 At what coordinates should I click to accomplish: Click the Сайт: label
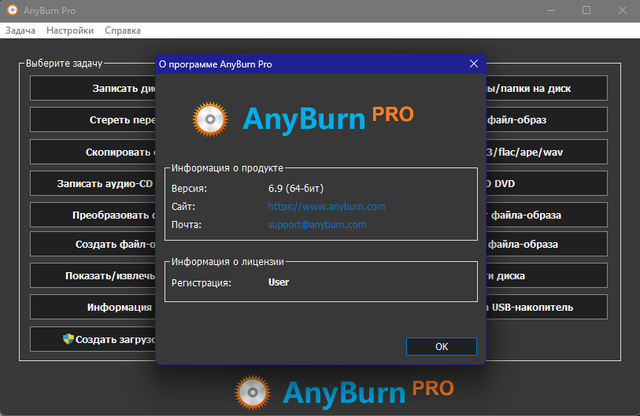coord(183,207)
